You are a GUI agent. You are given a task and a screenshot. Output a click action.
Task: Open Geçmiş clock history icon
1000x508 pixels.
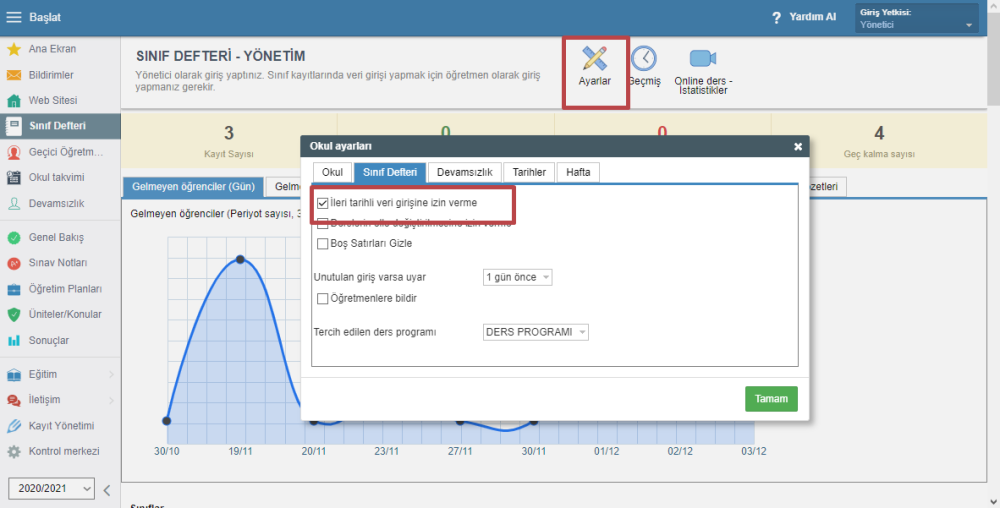(x=643, y=59)
